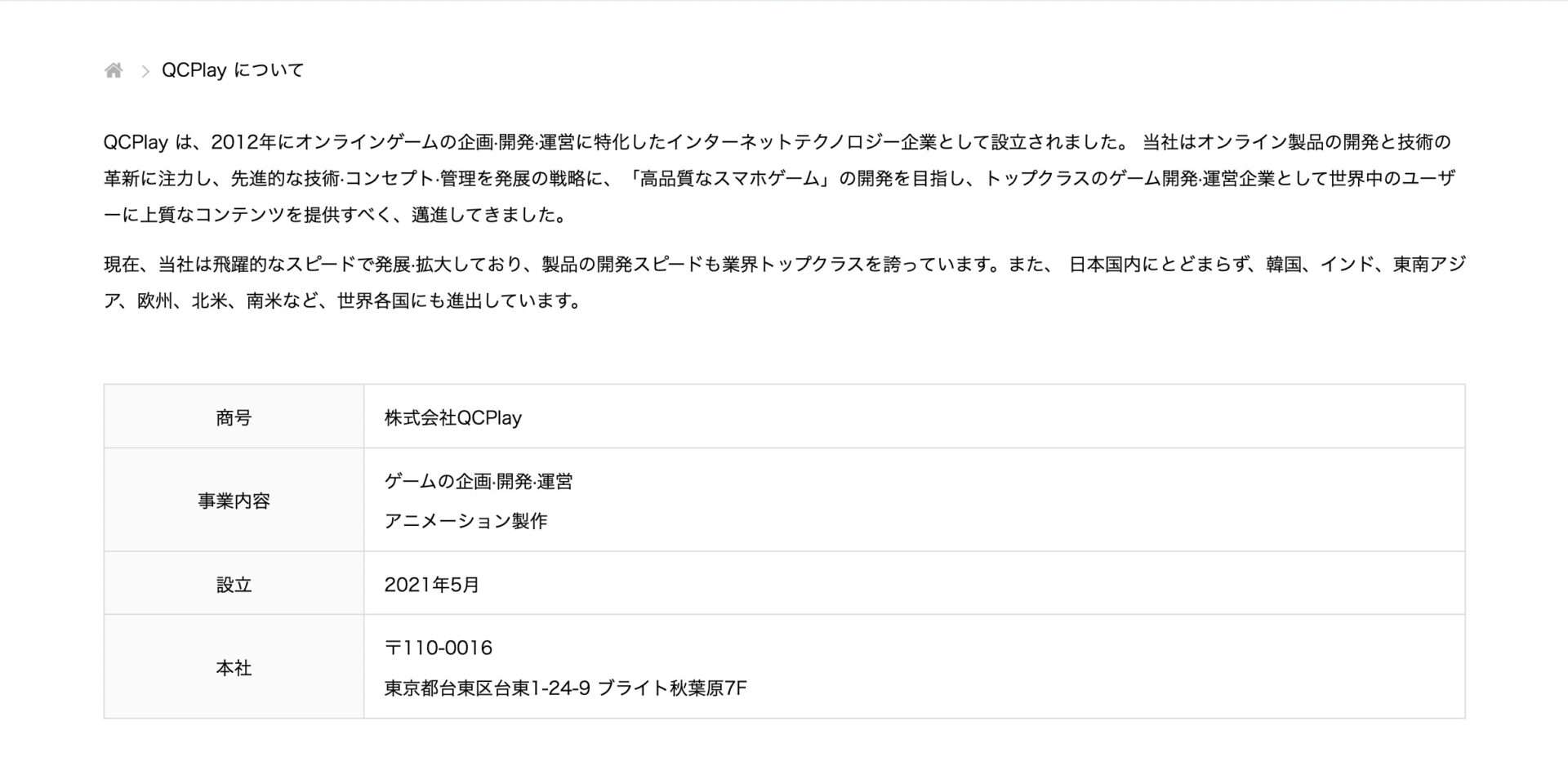
Task: Click the line starting 'ーに上質なコンテンツ'
Action: click(336, 215)
